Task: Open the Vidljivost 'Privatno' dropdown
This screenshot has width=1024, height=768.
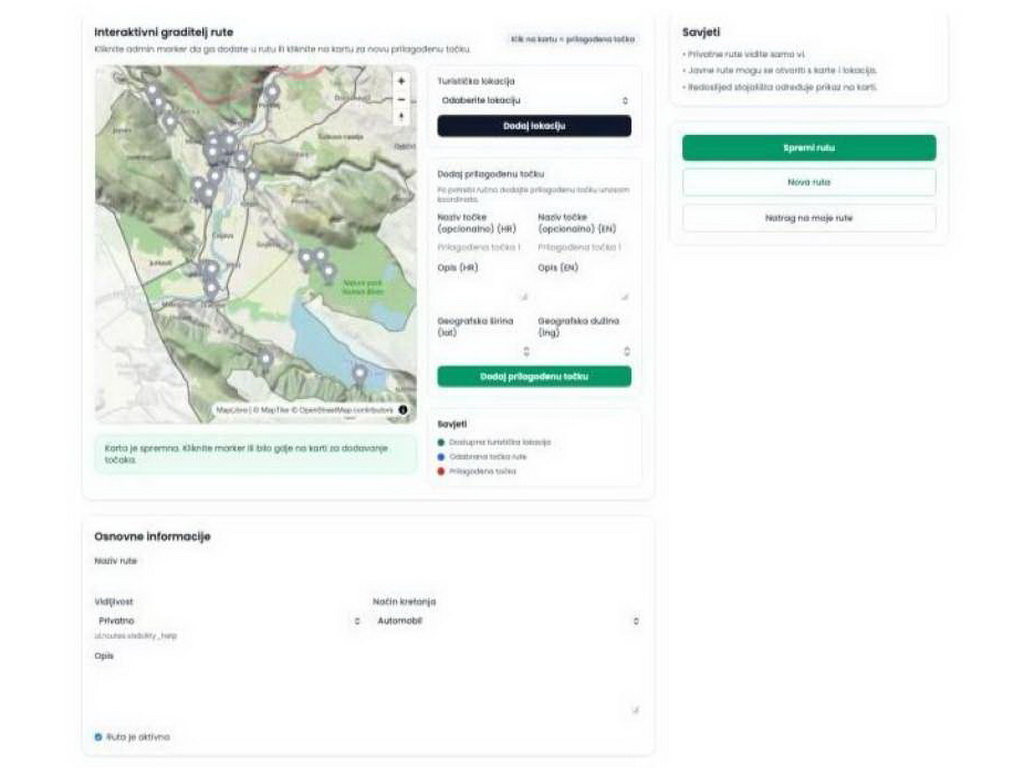Action: tap(228, 620)
